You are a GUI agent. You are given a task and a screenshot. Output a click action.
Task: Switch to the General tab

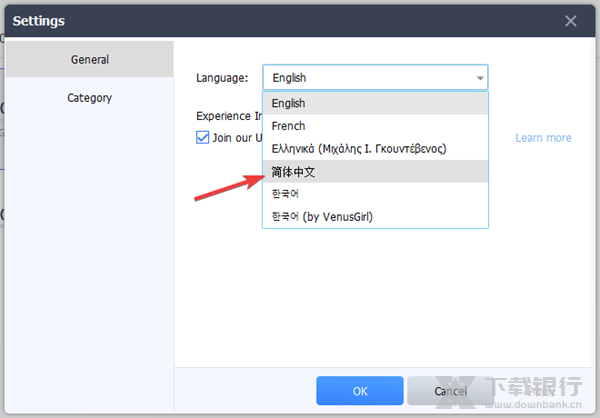[90, 59]
